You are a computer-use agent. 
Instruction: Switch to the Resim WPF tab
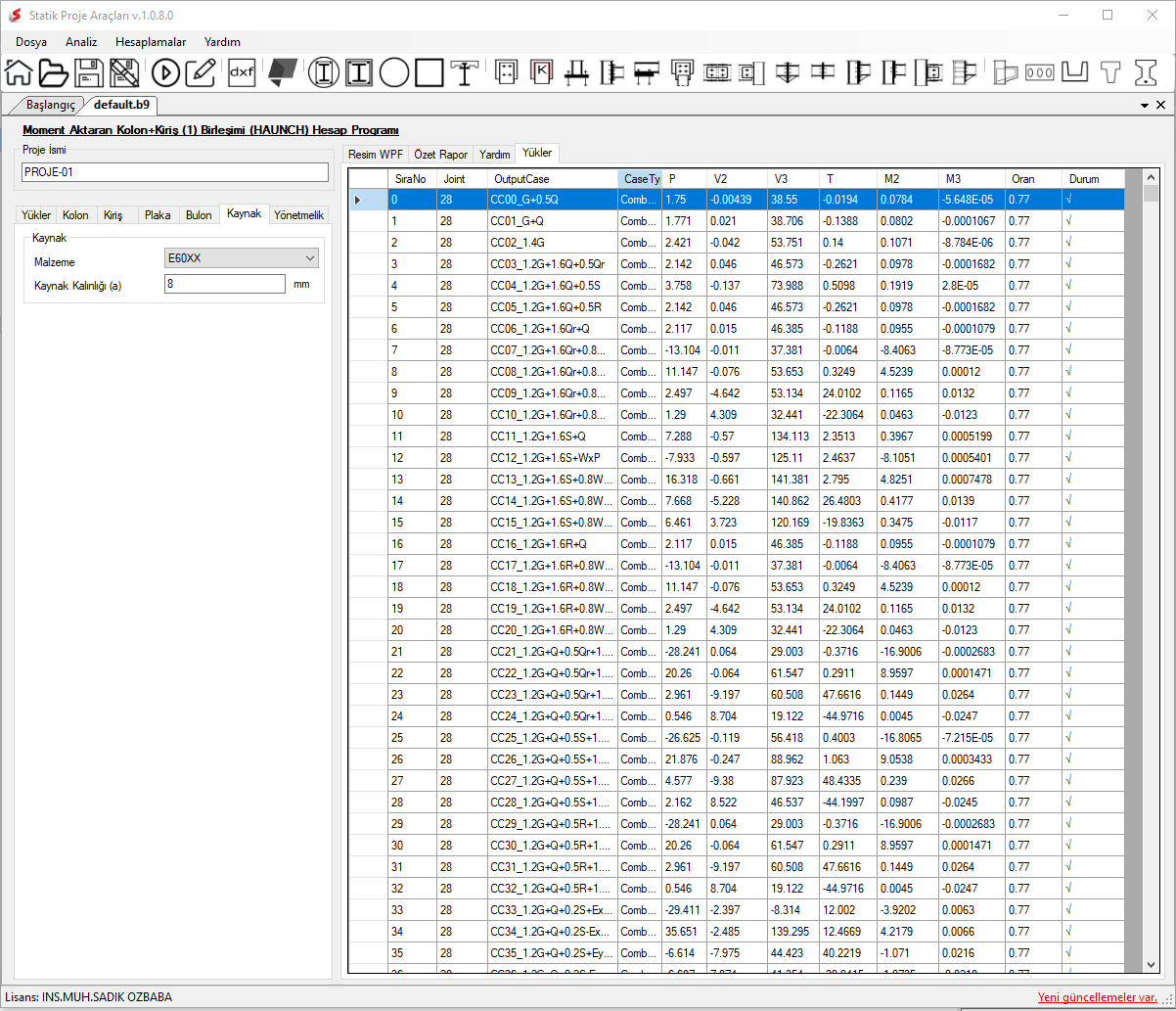point(376,155)
